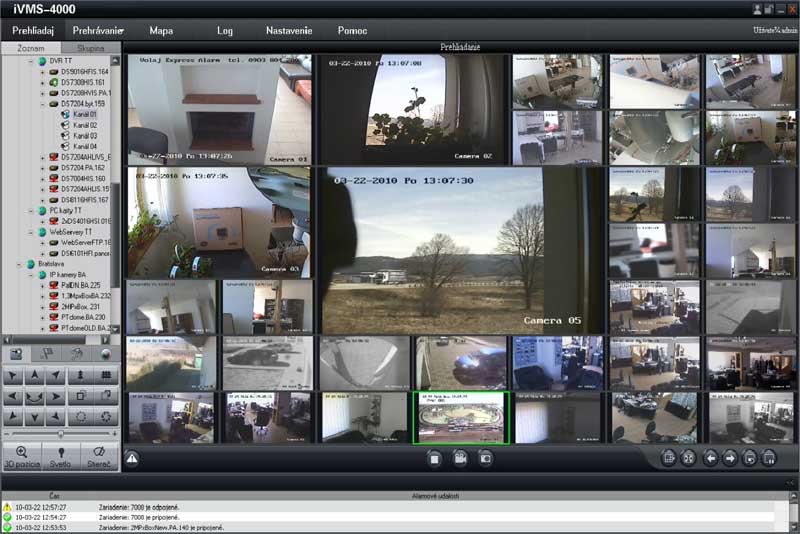Select the green-highlighted stadium camera thumbnail
The height and width of the screenshot is (534, 800).
pyautogui.click(x=461, y=418)
